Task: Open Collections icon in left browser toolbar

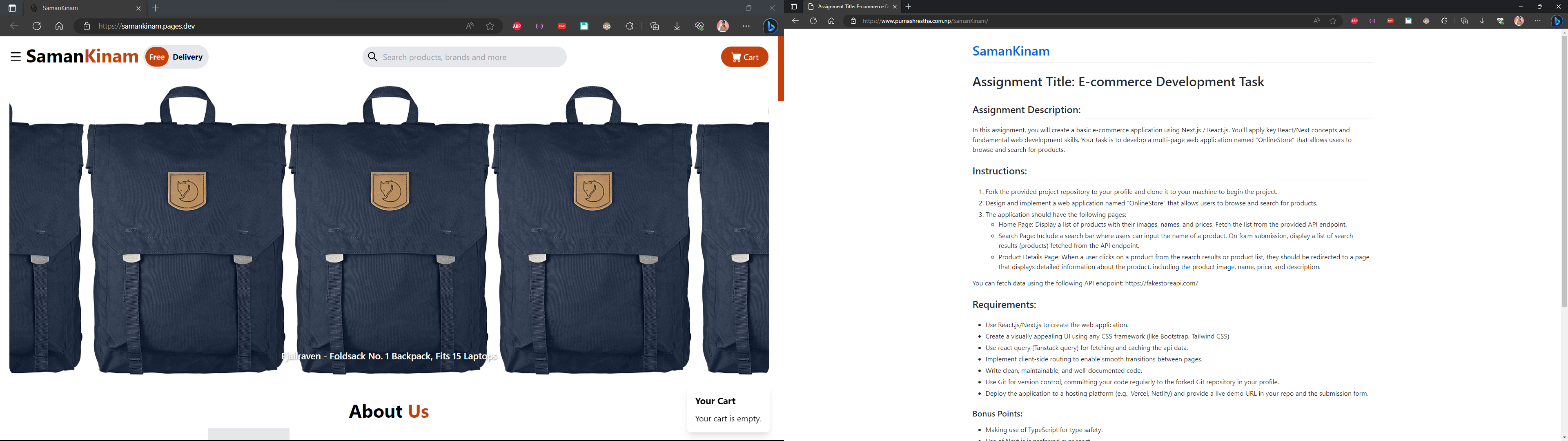Action: (x=655, y=27)
